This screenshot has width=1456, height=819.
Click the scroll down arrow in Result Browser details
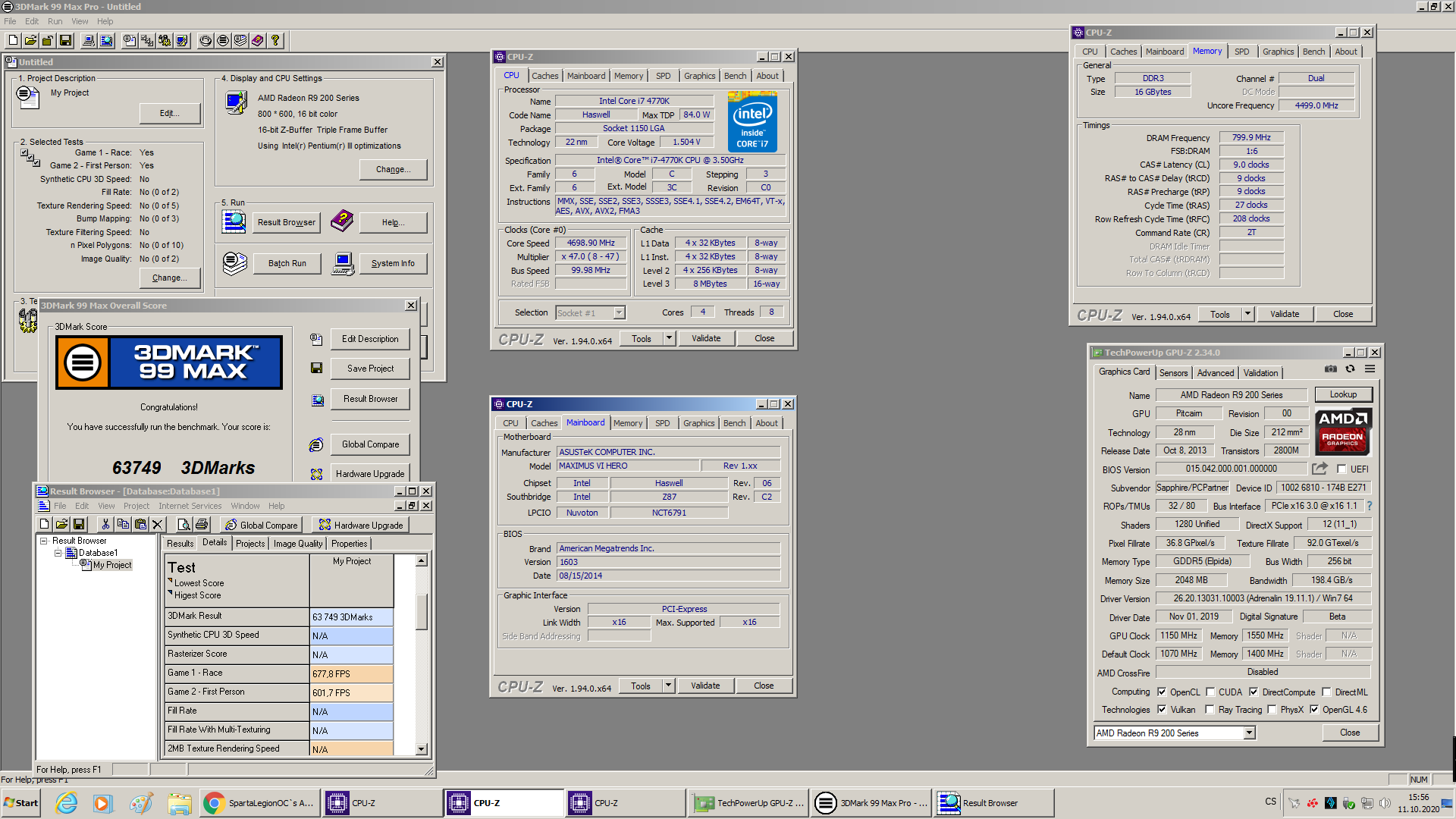(x=422, y=749)
